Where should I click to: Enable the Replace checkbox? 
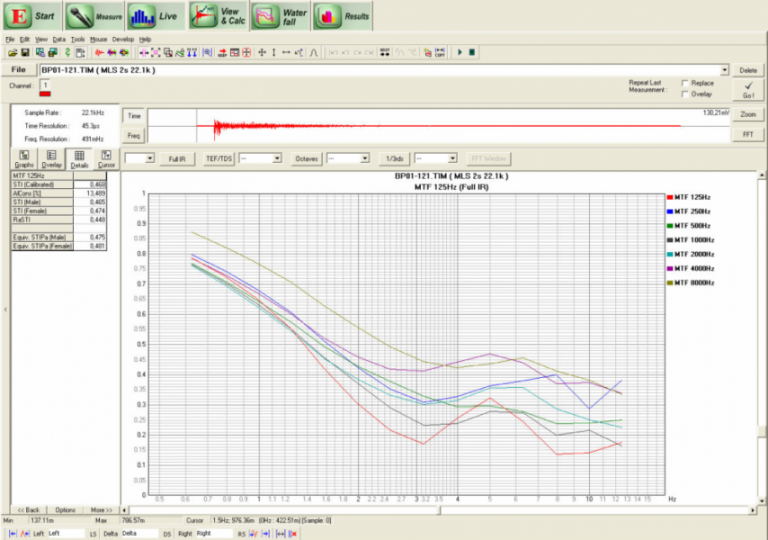coord(685,83)
